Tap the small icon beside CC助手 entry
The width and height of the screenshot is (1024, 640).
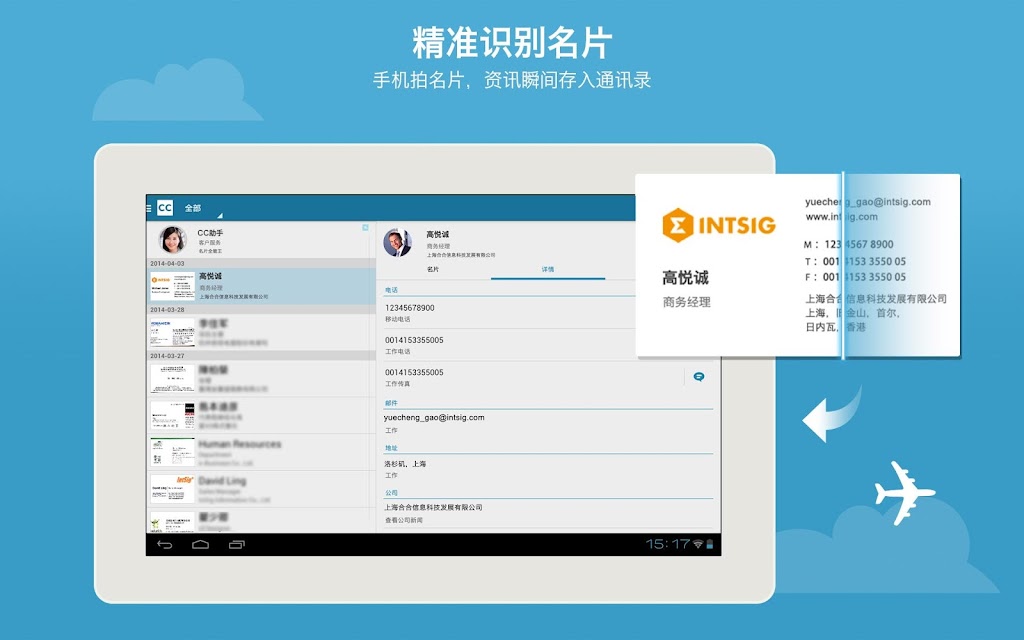(x=366, y=228)
